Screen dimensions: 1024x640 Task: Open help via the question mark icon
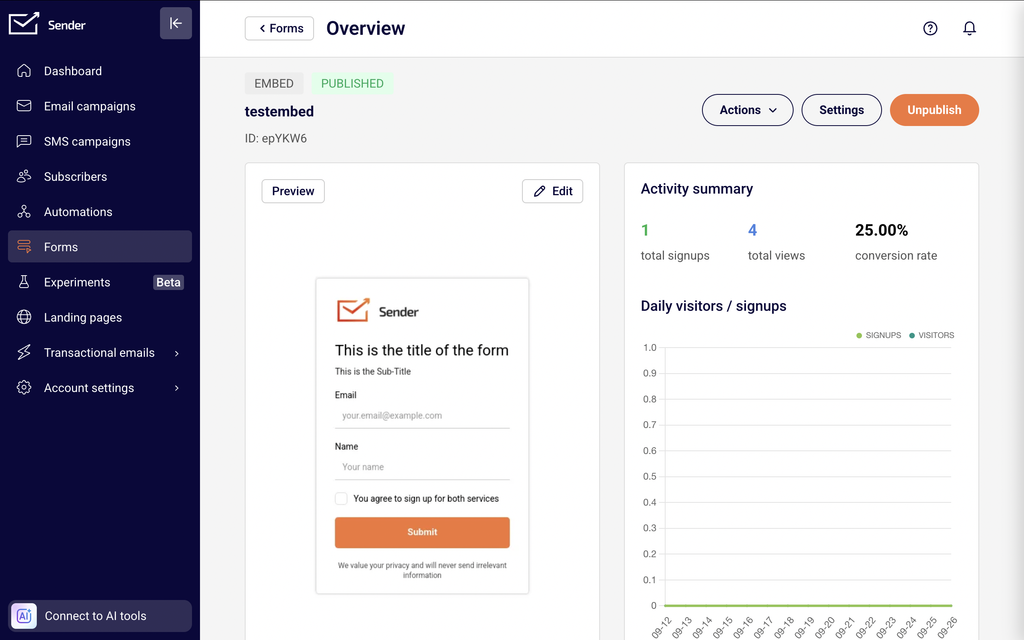pos(930,28)
